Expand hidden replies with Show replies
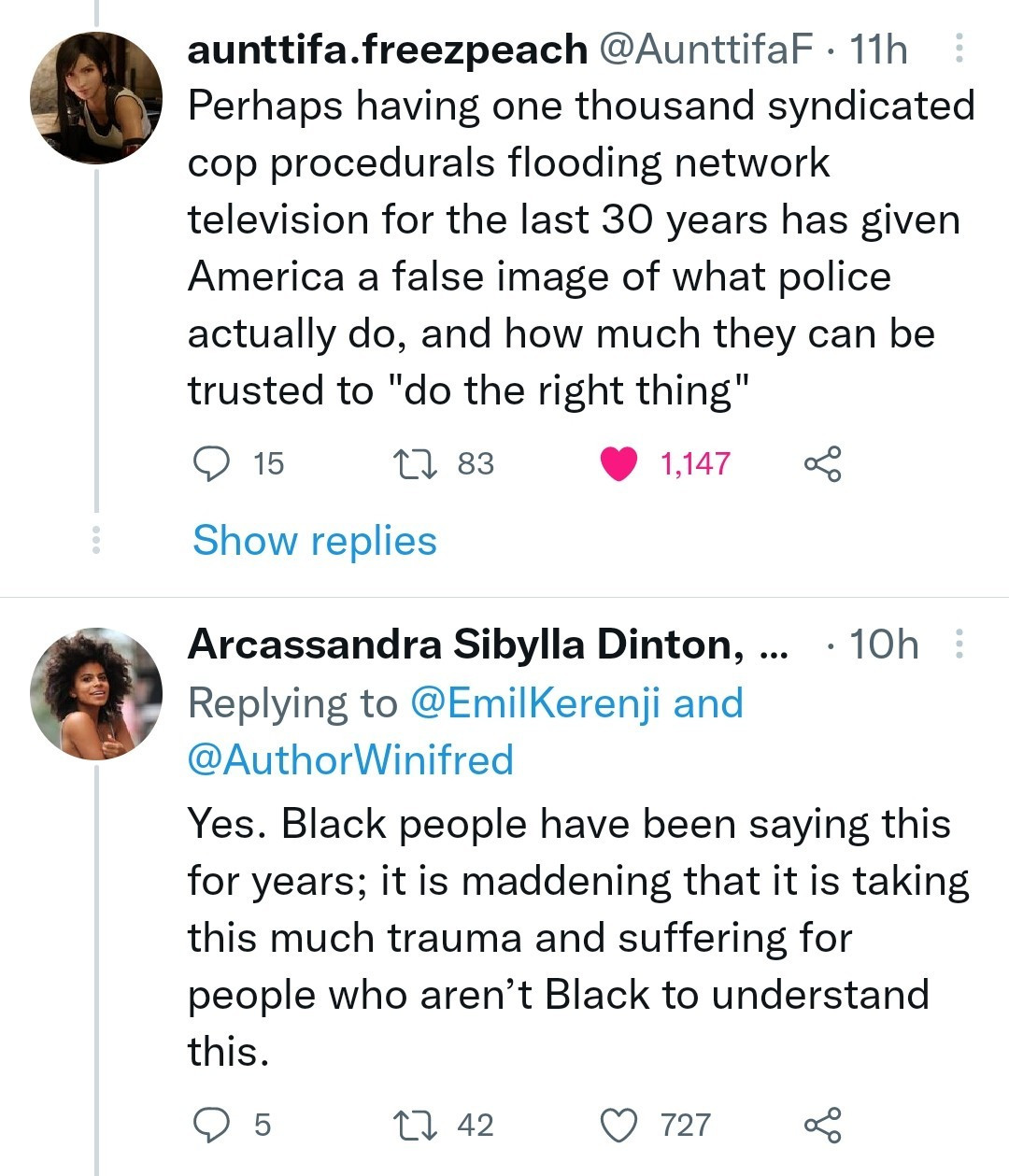 pos(314,541)
